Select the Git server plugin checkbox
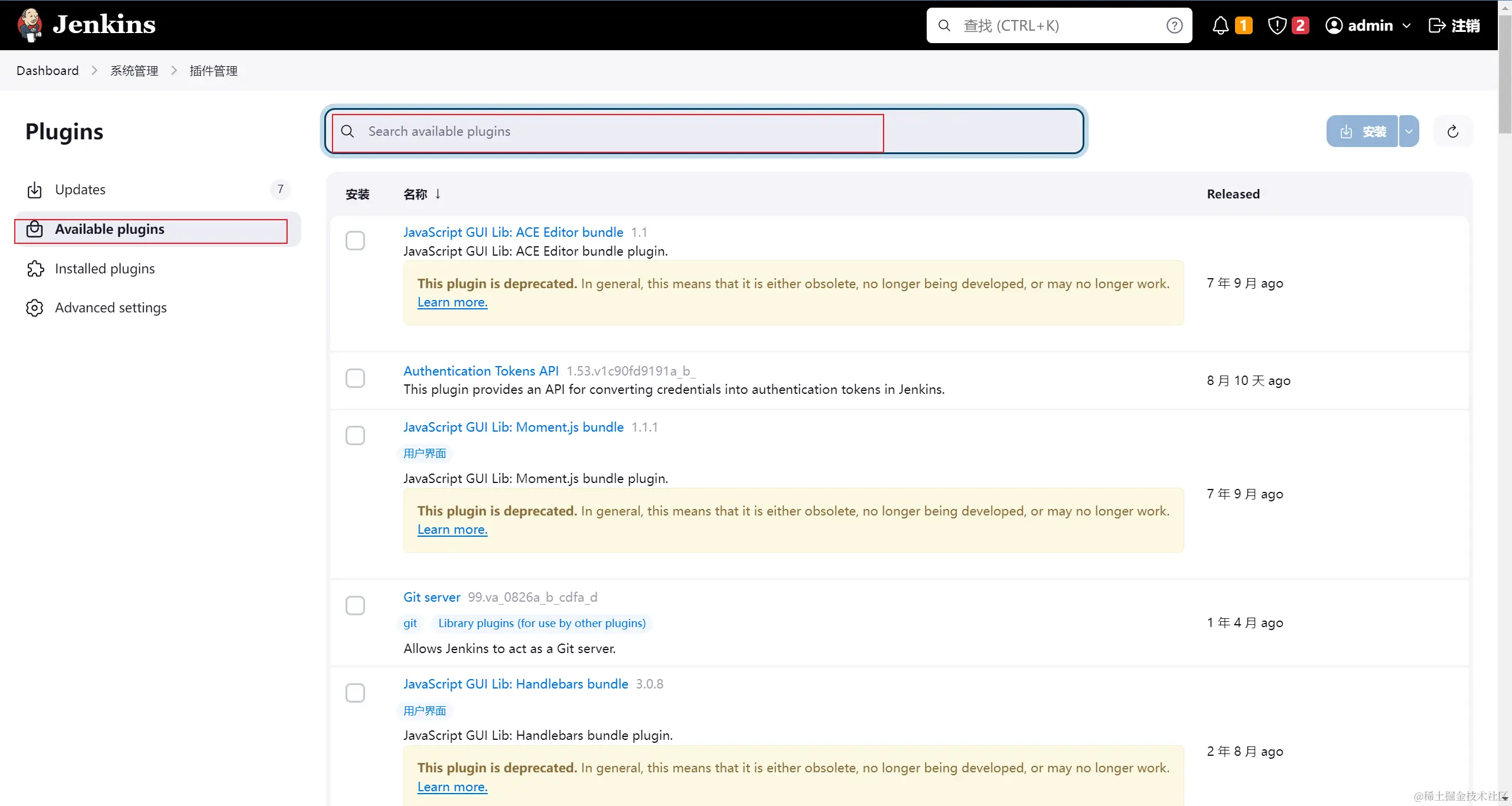 point(355,606)
